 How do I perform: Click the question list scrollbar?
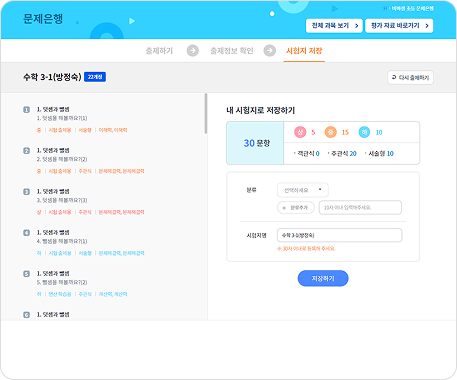coord(206,114)
